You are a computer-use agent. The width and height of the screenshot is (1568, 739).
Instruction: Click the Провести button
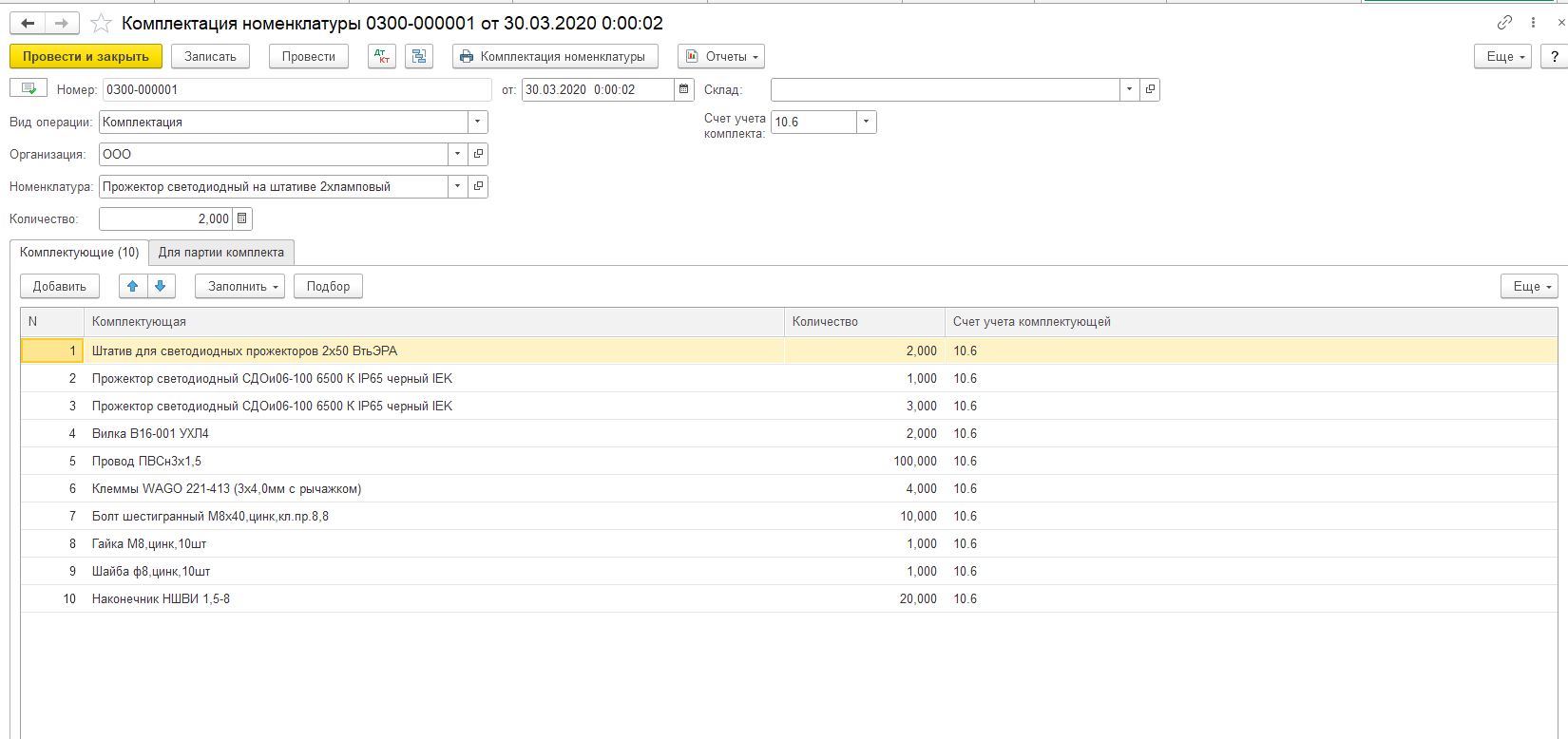click(309, 57)
